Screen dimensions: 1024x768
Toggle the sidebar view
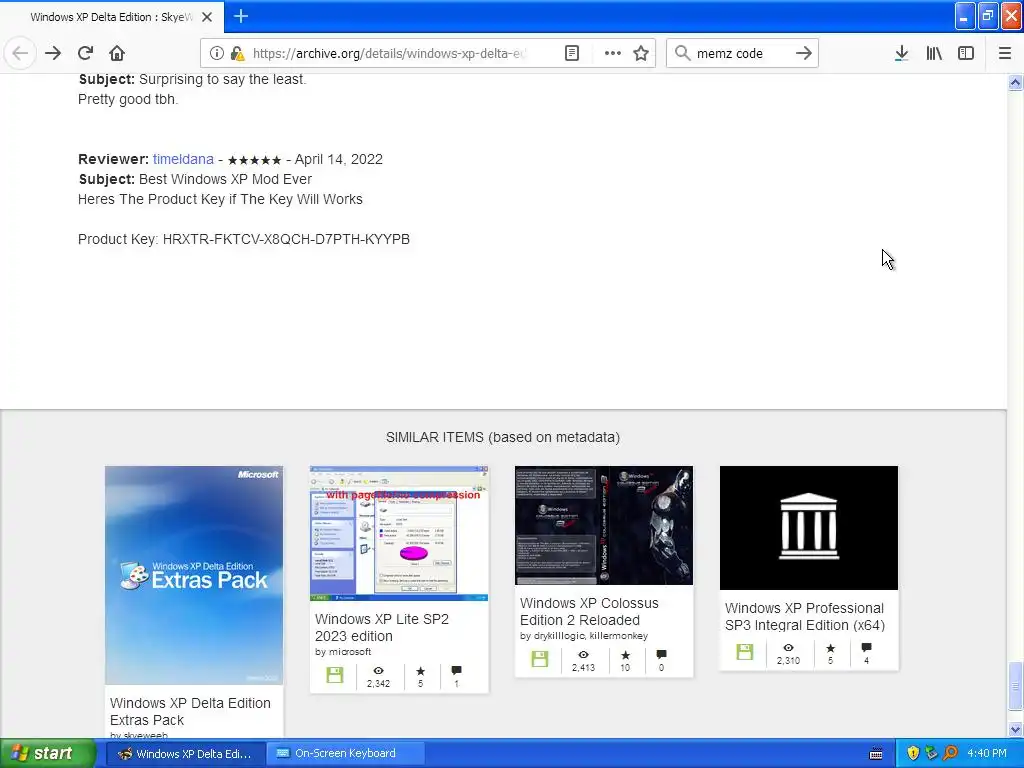click(x=966, y=53)
